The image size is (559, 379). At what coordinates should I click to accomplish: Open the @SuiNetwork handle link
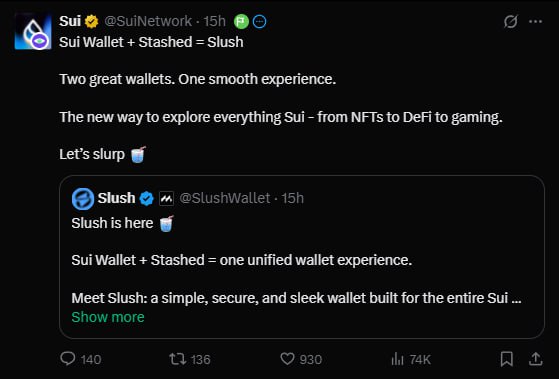point(148,21)
